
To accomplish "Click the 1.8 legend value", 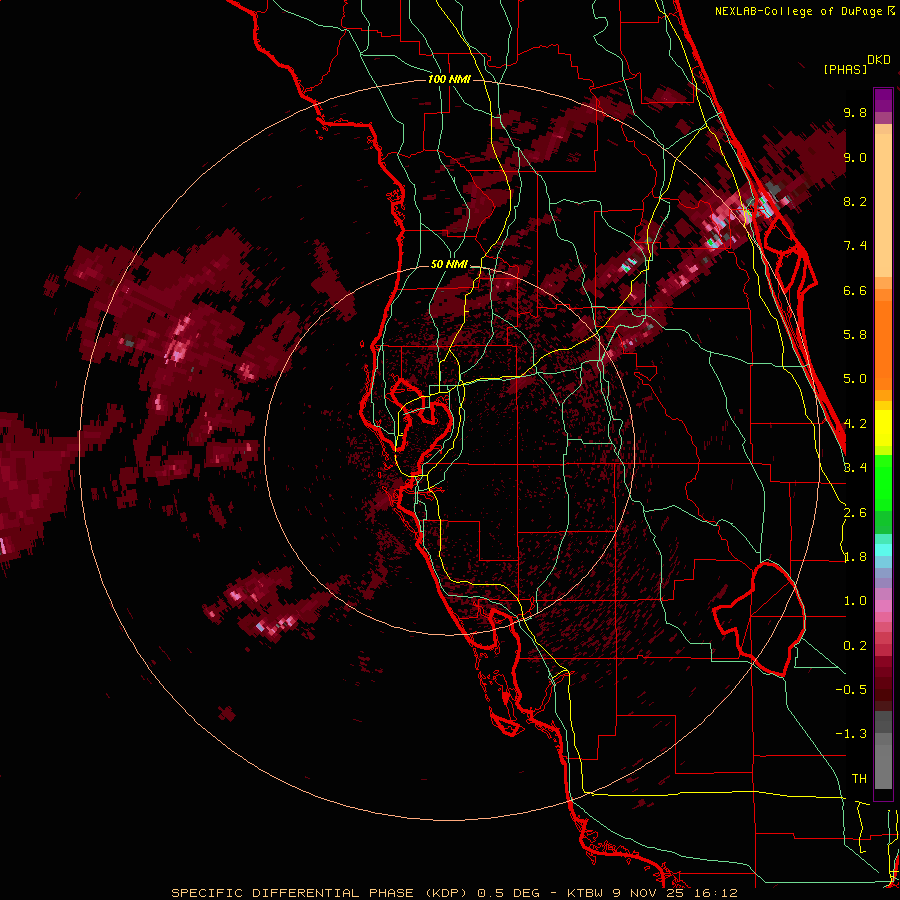I will coord(855,557).
